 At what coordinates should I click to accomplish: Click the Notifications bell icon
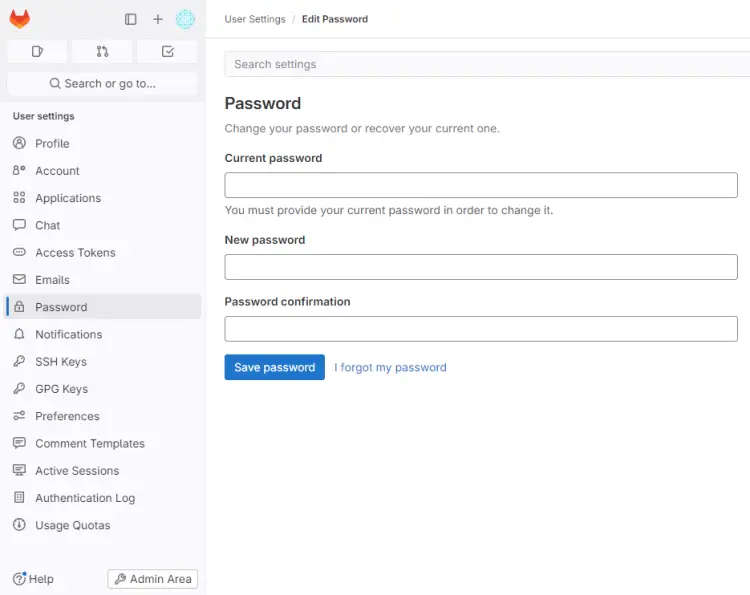[19, 334]
